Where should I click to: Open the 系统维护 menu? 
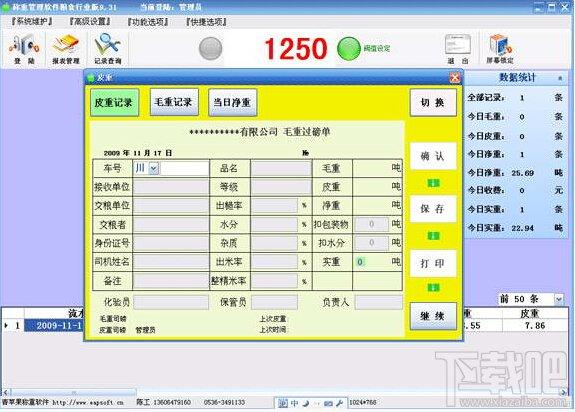click(31, 22)
